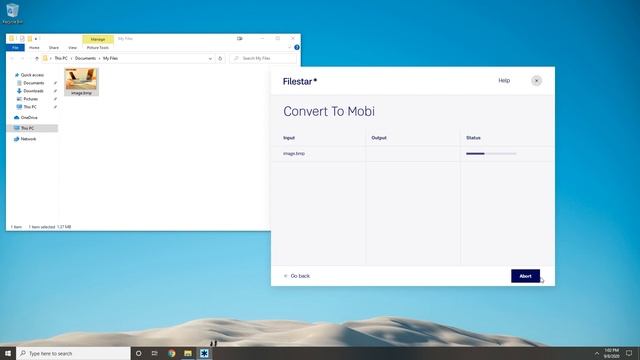
Task: Click Documents in the address breadcrumb
Action: pos(85,58)
